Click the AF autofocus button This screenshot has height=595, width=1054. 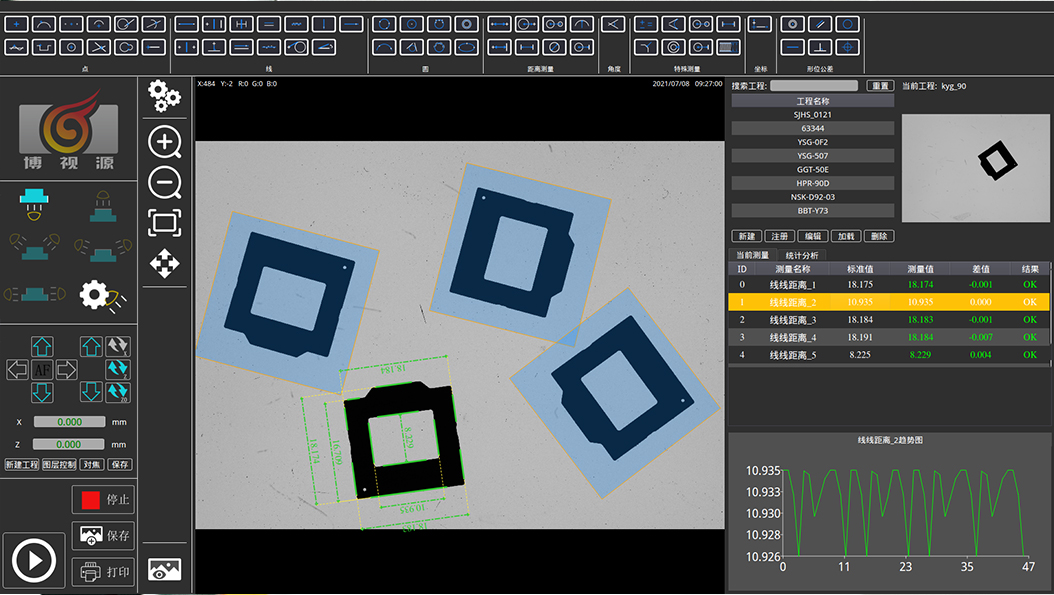click(x=43, y=370)
